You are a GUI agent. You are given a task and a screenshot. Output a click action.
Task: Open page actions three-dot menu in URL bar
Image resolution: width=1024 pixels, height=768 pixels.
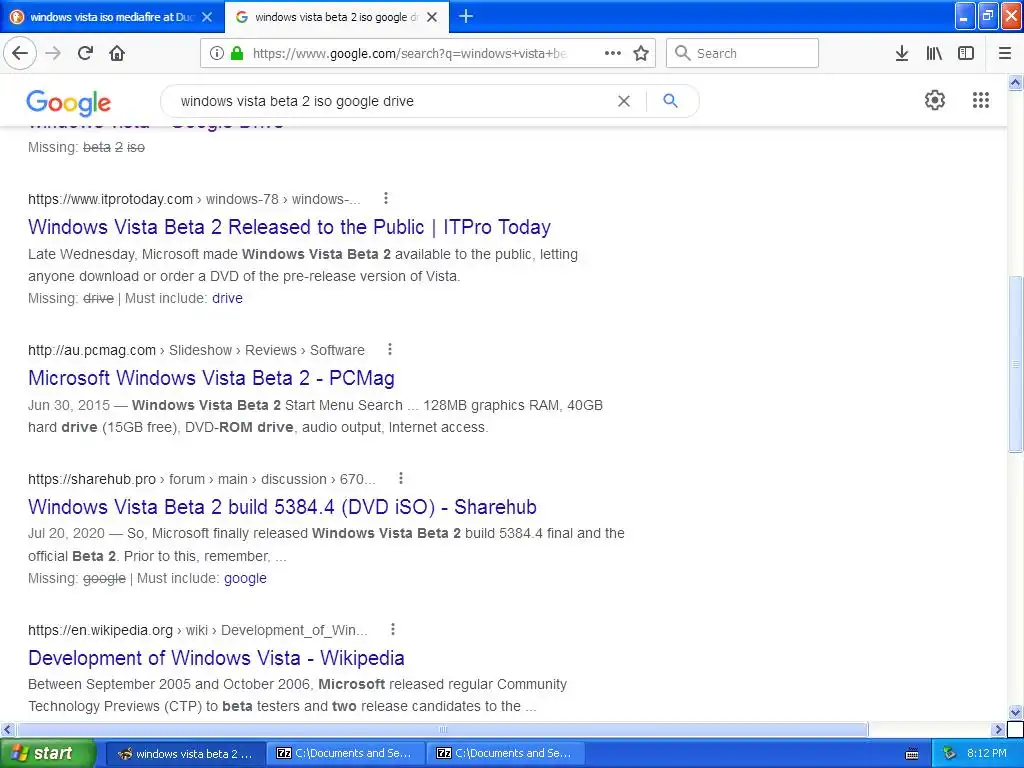[x=613, y=53]
